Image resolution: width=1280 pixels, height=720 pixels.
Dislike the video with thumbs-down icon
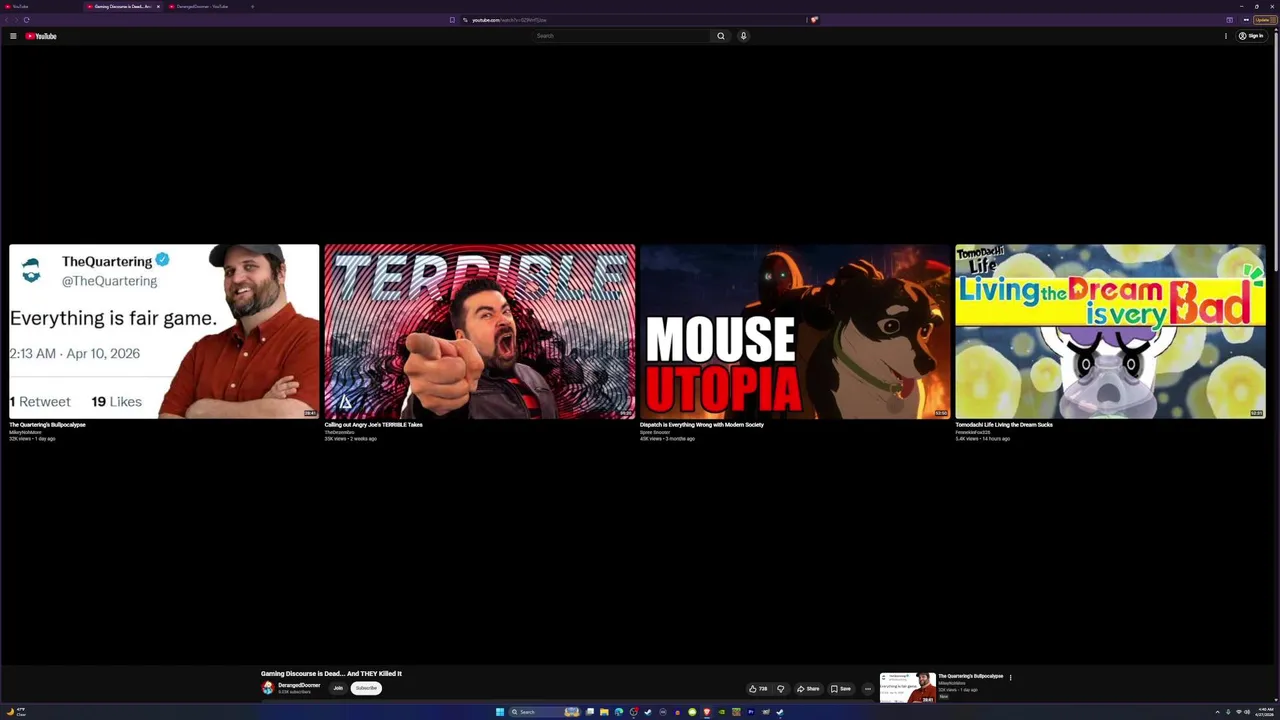pos(781,689)
